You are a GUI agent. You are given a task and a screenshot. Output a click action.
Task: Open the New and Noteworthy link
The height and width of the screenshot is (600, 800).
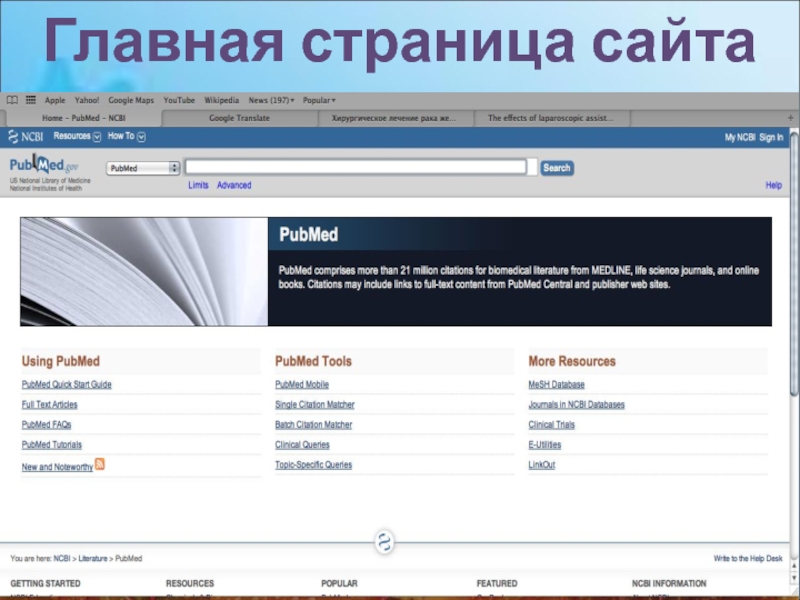coord(57,467)
